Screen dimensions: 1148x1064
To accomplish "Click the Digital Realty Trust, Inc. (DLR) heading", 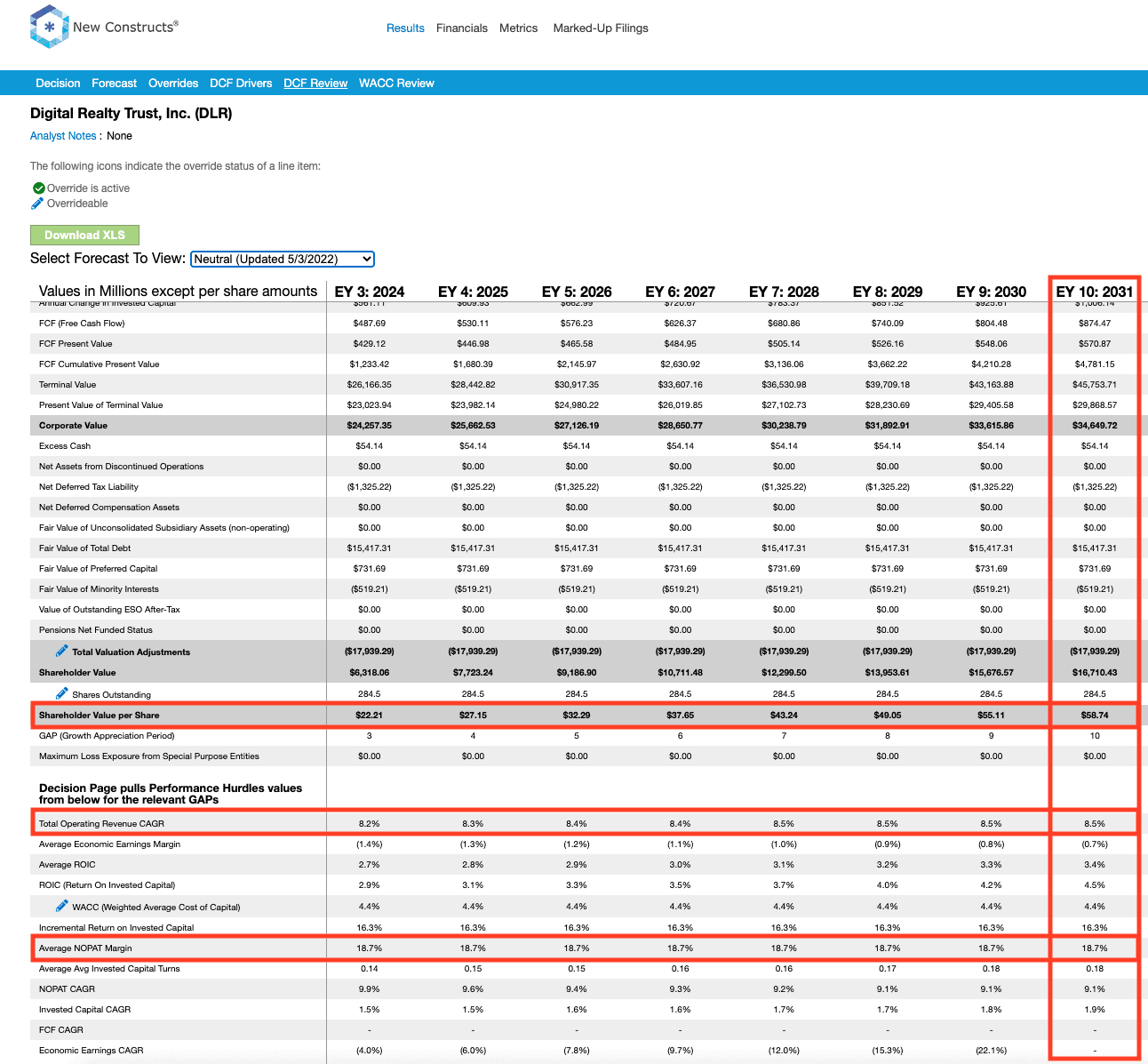I will pyautogui.click(x=132, y=113).
